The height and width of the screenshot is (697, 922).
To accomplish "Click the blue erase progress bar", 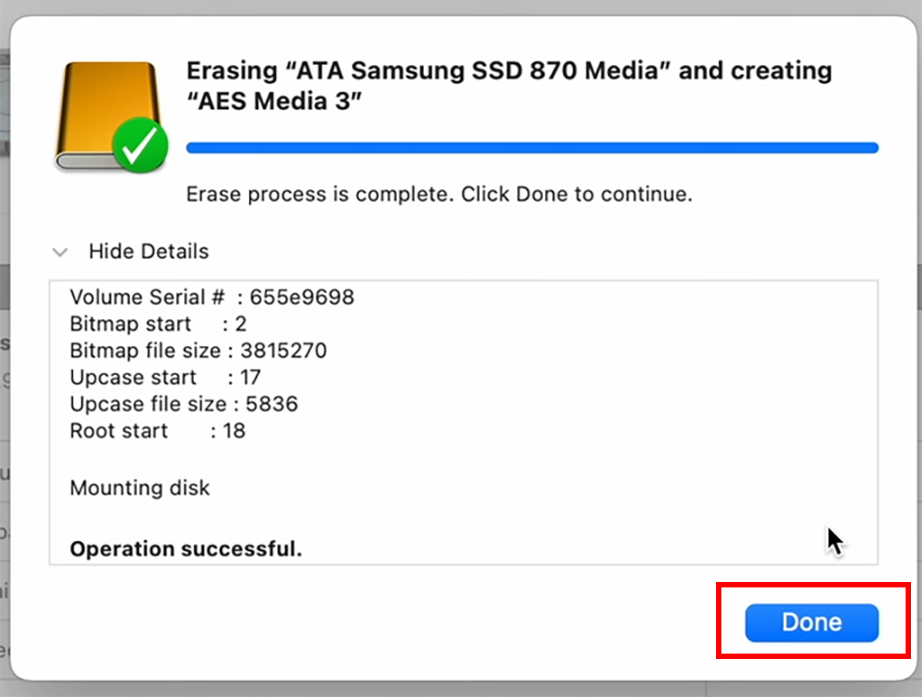I will (532, 148).
